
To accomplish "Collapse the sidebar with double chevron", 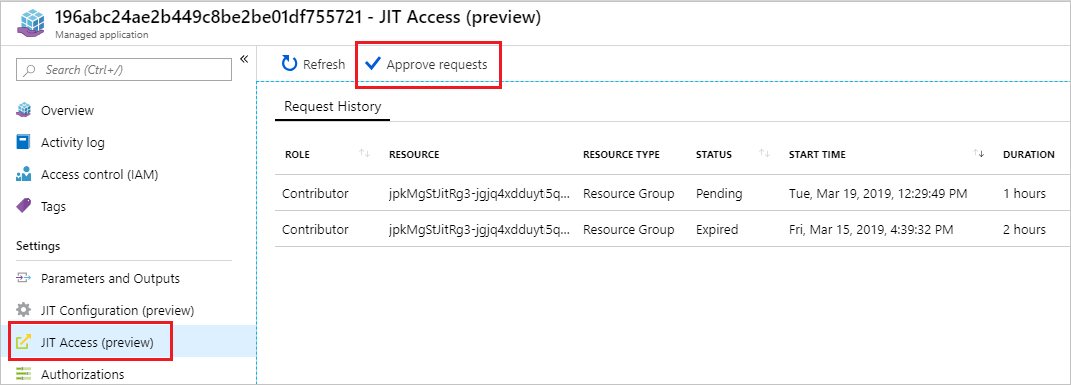I will (245, 60).
